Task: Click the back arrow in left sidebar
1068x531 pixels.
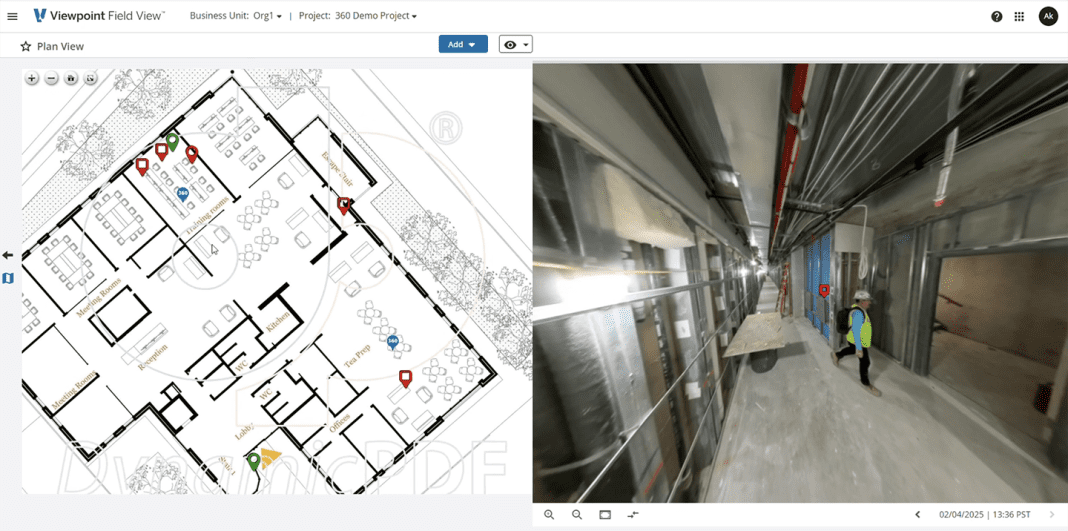Action: [8, 256]
